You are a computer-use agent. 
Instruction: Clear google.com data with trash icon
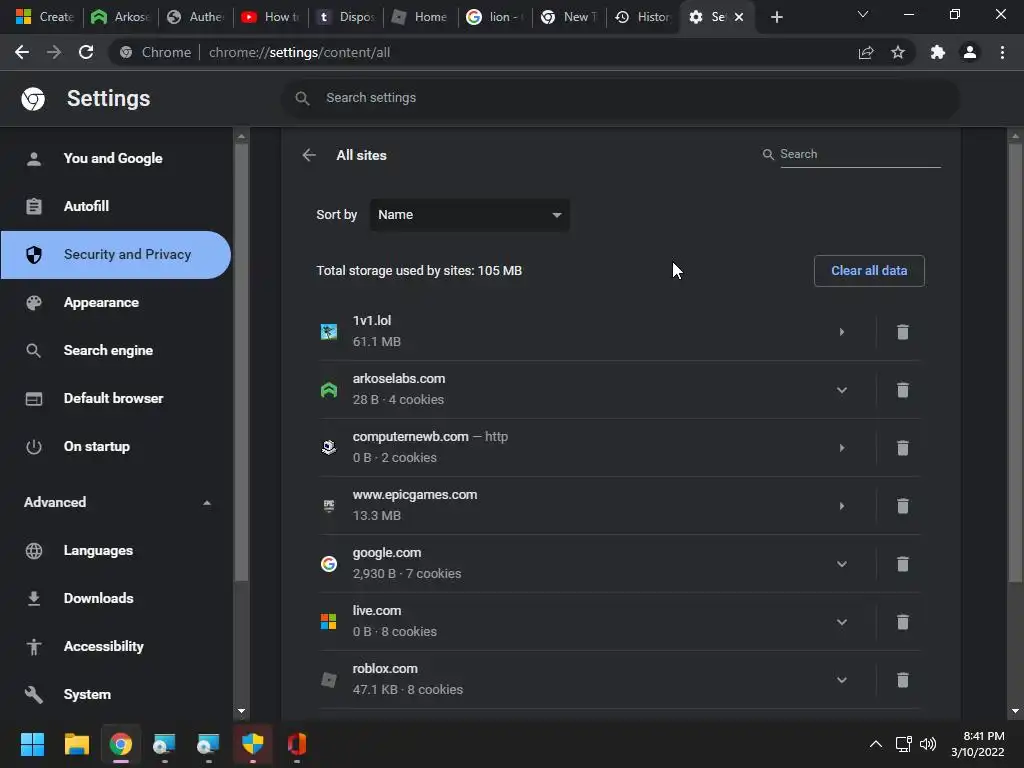903,564
